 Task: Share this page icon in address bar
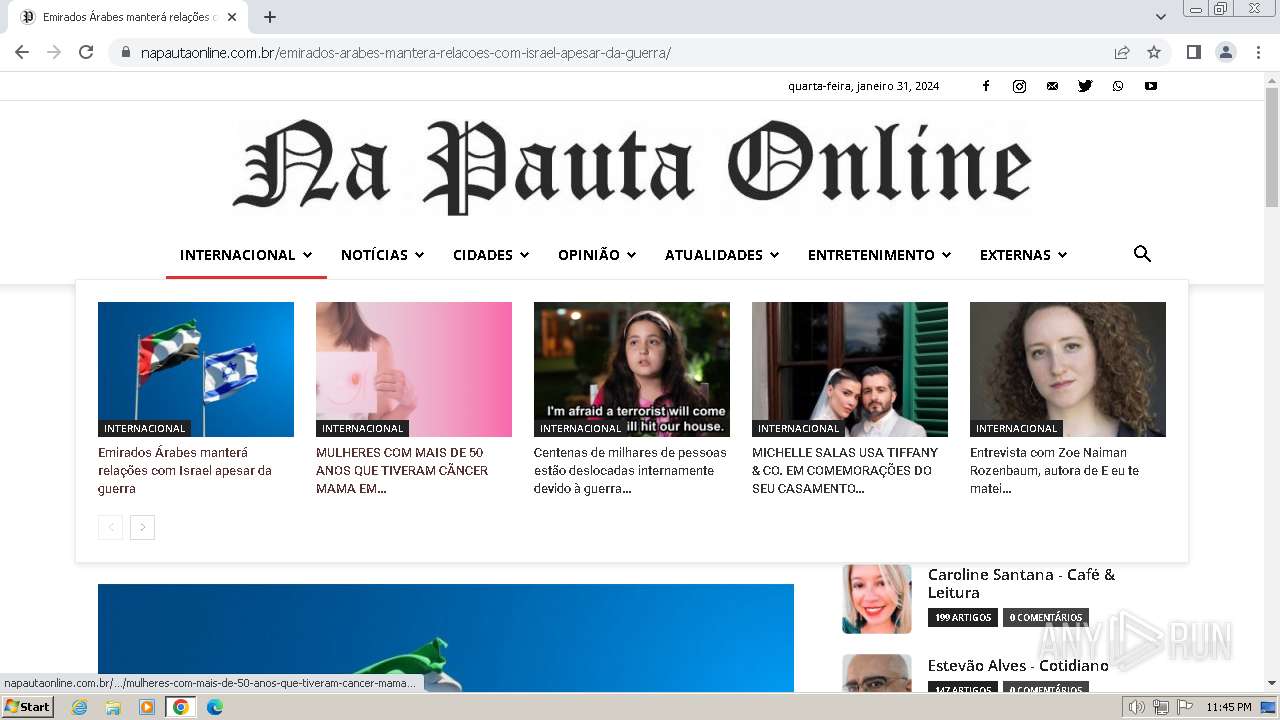pos(1122,52)
